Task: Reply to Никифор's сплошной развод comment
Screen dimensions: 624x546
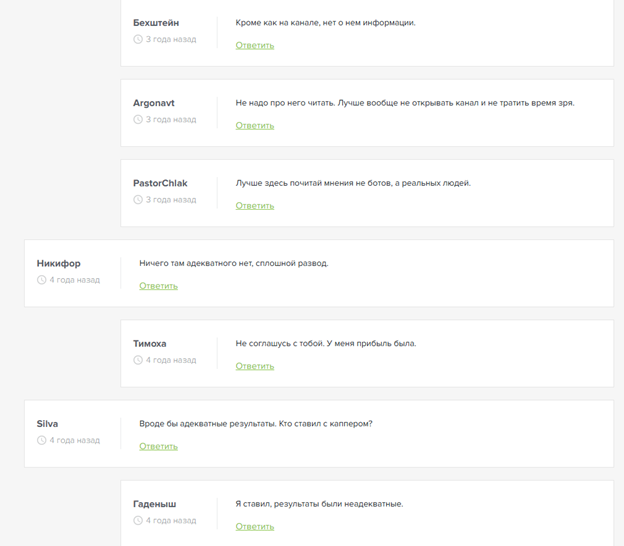Action: click(x=158, y=286)
